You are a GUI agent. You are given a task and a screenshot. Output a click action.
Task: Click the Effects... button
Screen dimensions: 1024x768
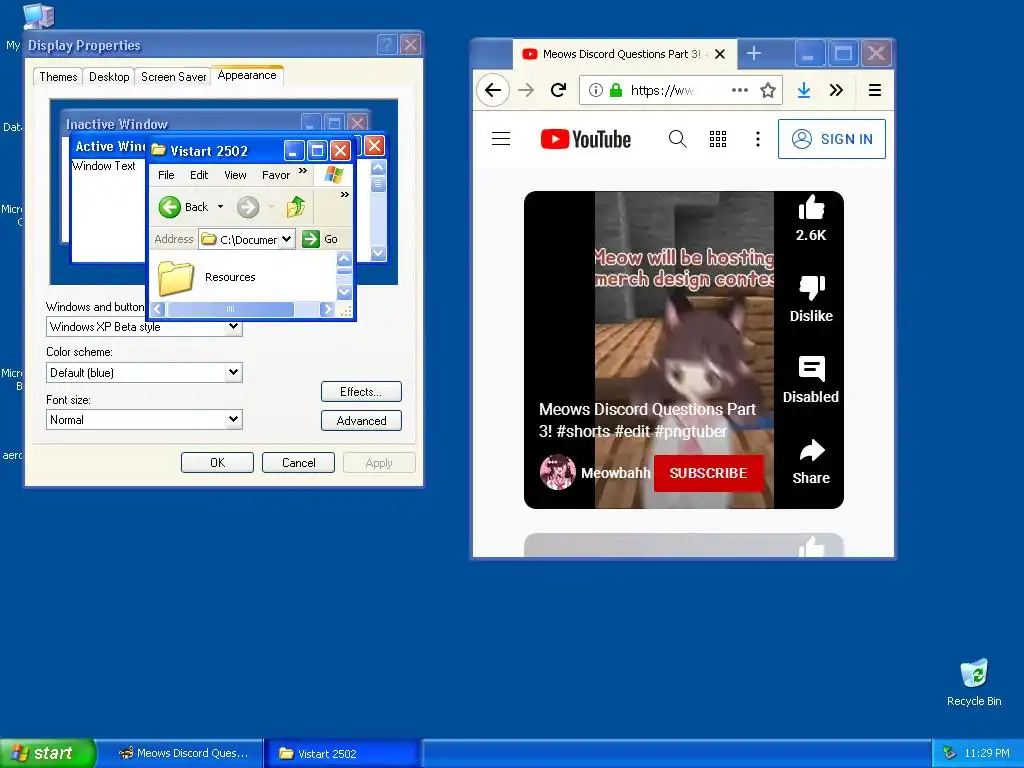(361, 392)
